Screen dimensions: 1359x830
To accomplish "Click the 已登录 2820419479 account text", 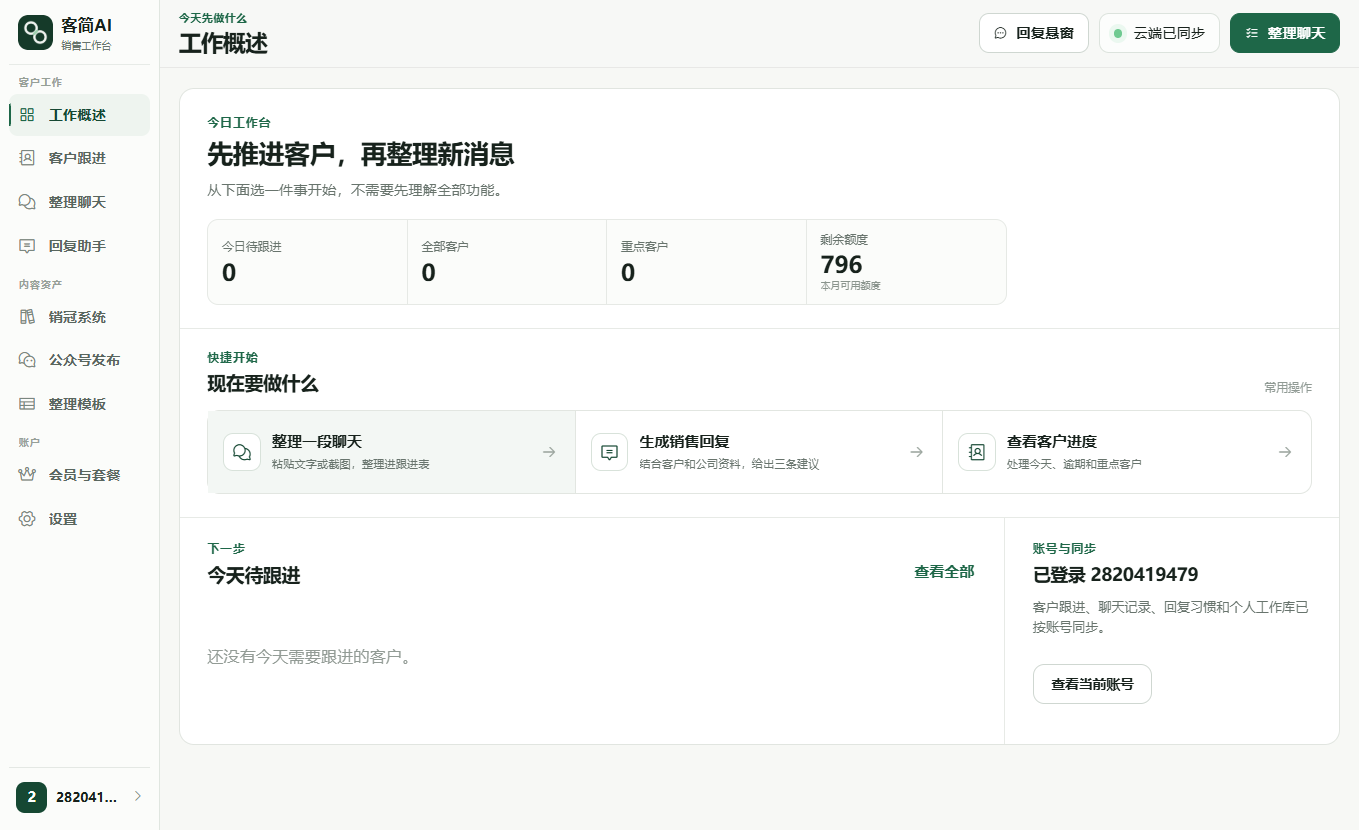I will (x=1115, y=575).
